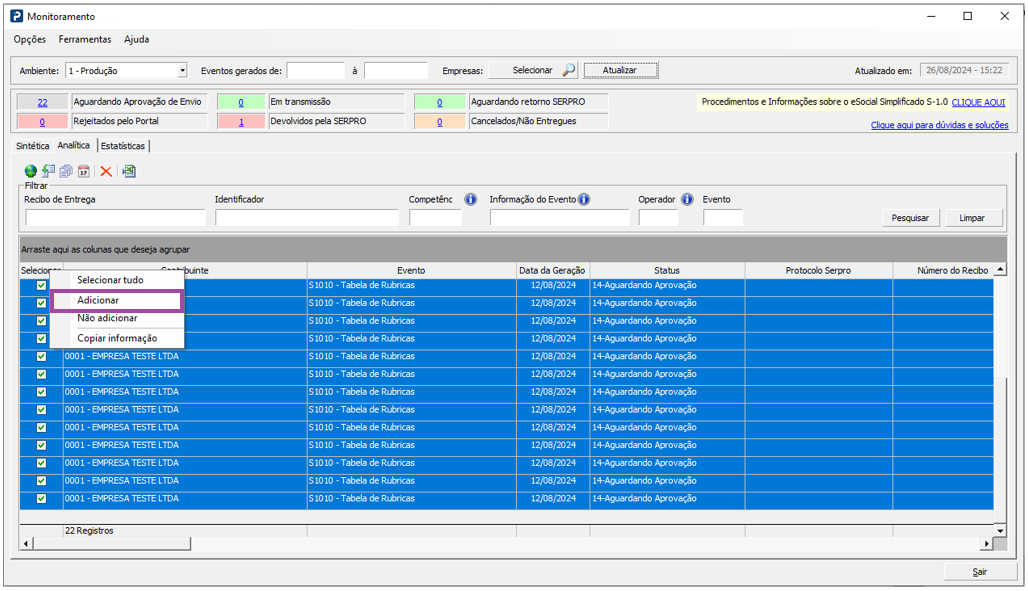Open the Ferramentas menu
Image resolution: width=1028 pixels, height=591 pixels.
pos(85,39)
